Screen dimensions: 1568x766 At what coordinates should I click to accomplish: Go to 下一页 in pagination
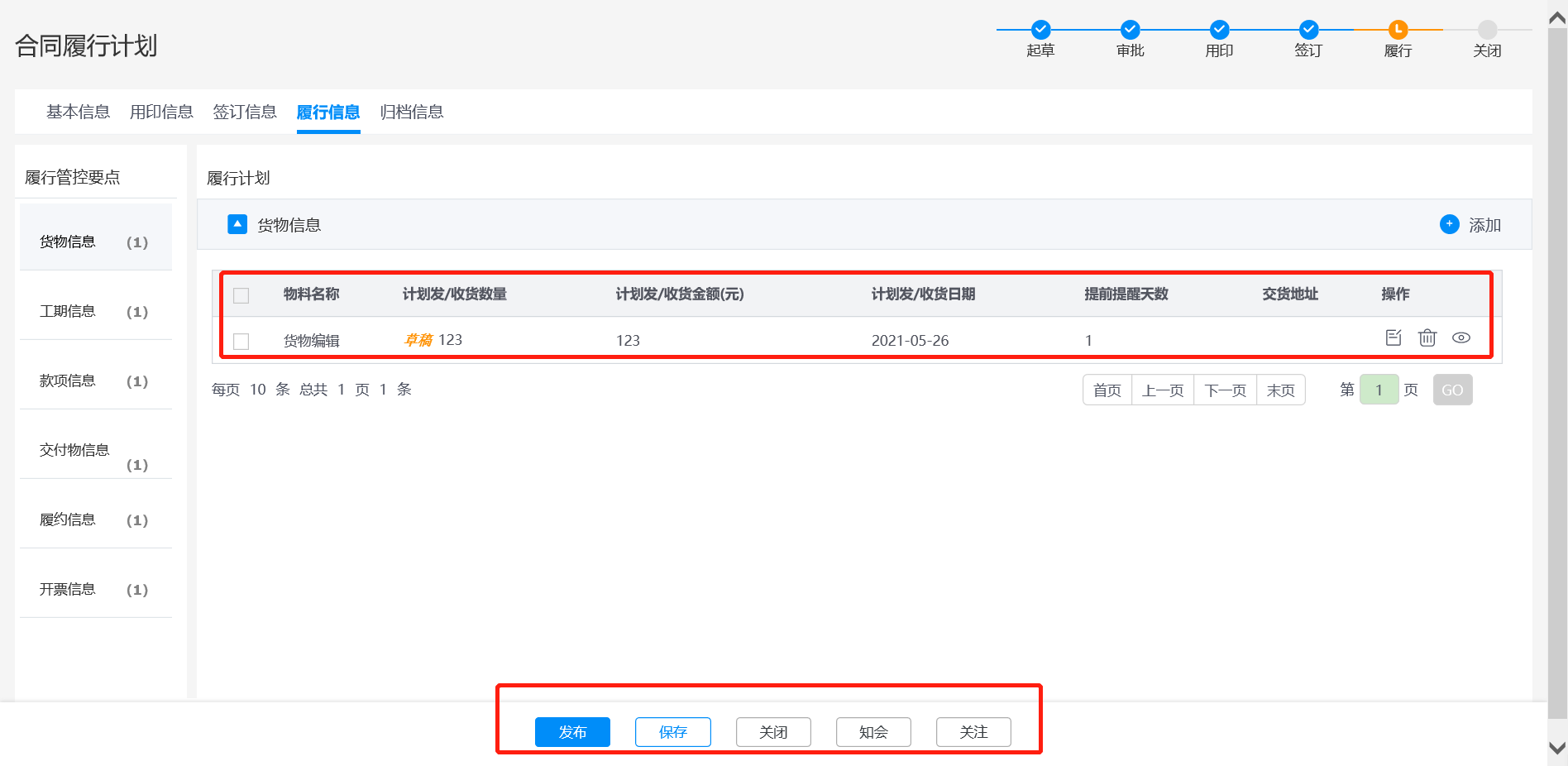tap(1225, 390)
